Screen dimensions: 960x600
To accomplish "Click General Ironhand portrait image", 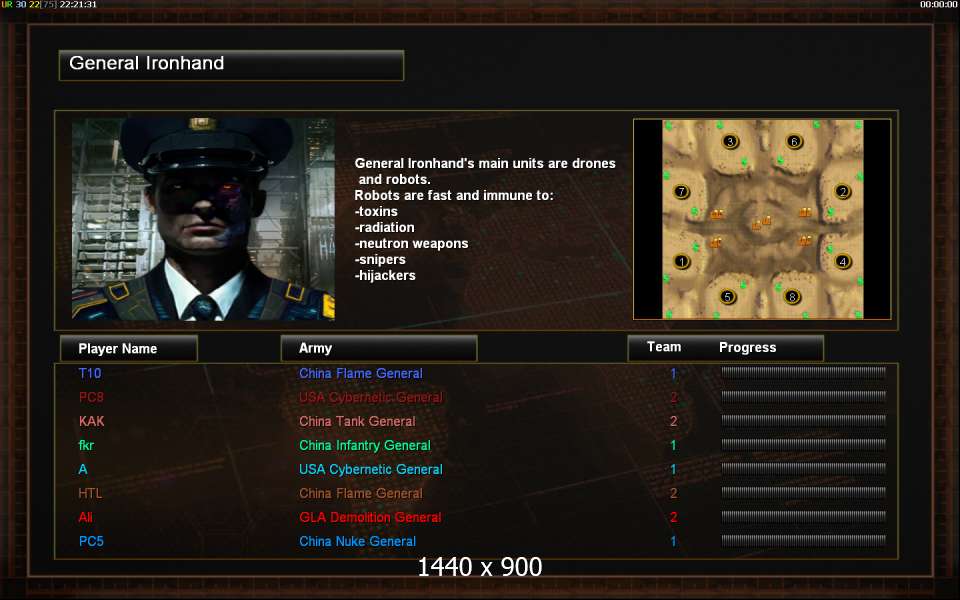I will (203, 219).
